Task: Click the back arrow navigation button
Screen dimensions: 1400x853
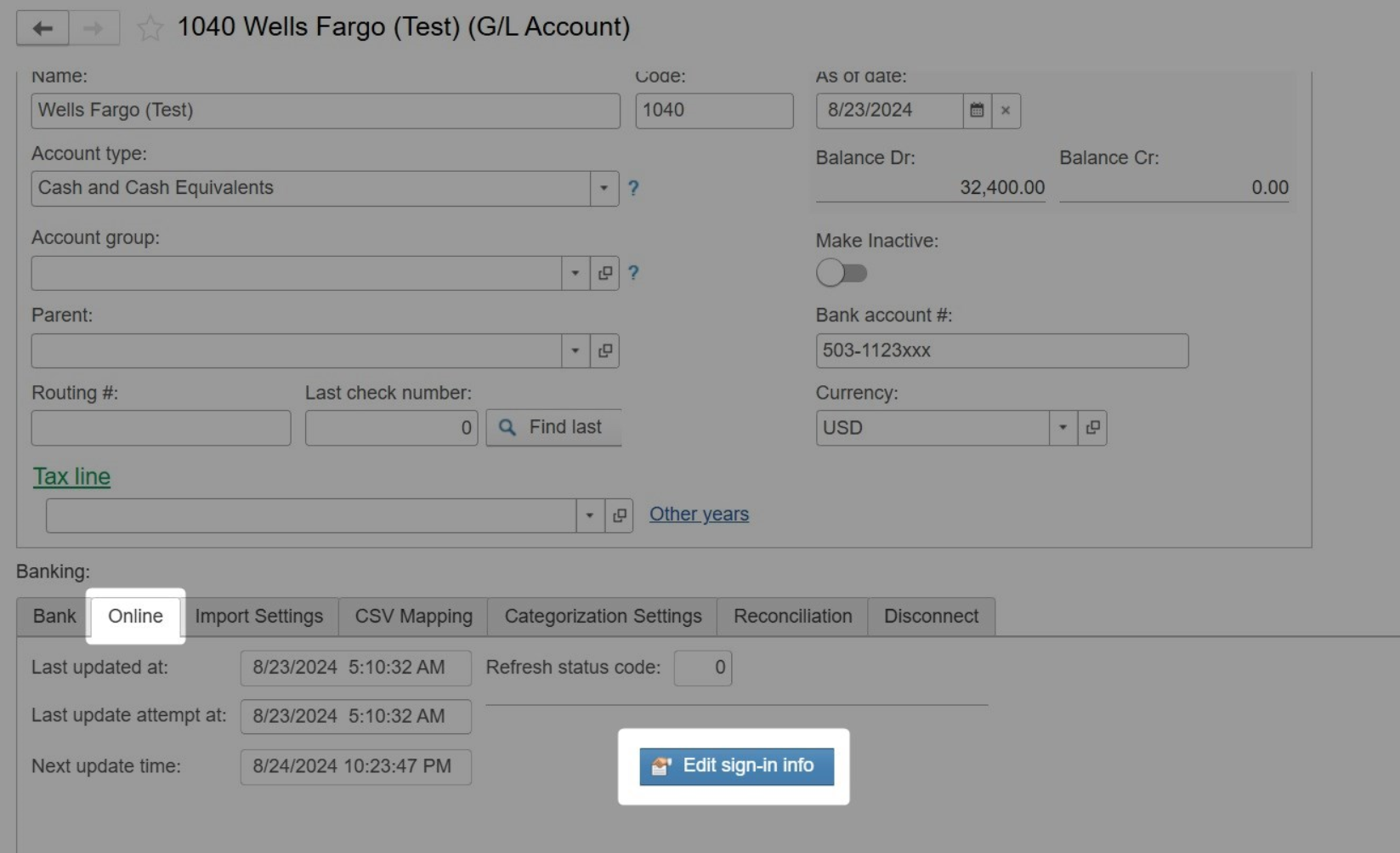Action: pyautogui.click(x=43, y=28)
